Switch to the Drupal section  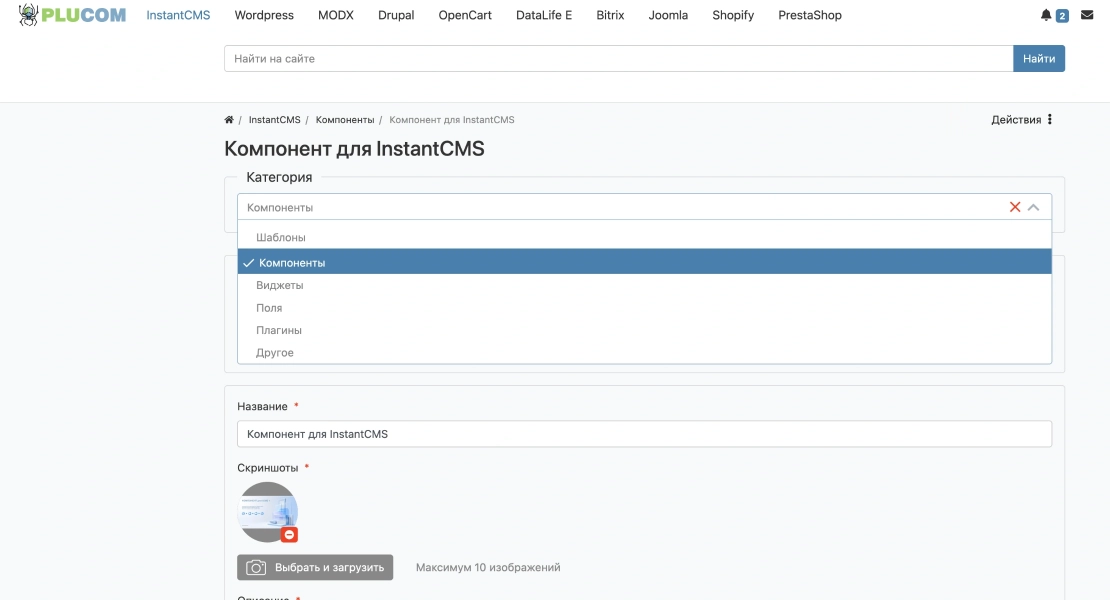click(396, 15)
